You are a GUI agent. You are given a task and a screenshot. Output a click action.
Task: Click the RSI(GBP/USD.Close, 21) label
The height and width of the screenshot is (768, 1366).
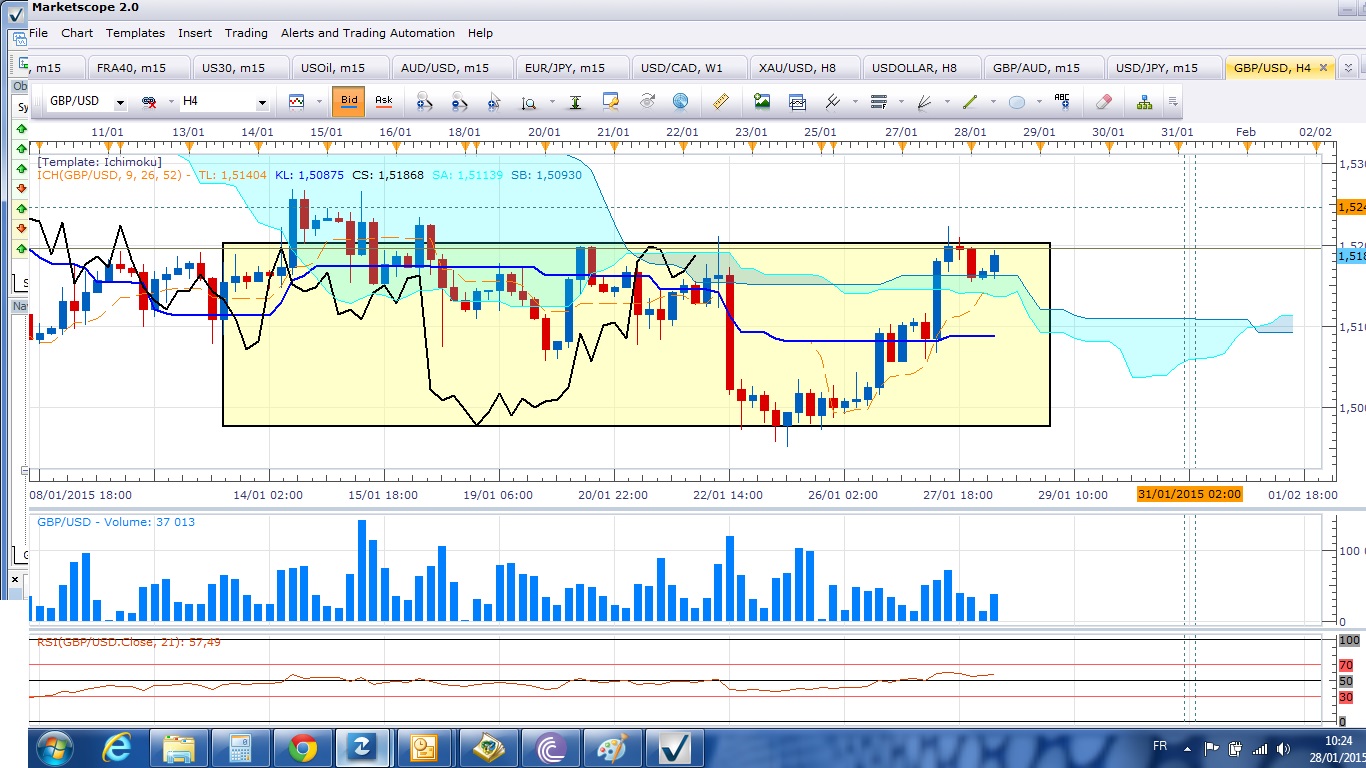click(x=129, y=642)
